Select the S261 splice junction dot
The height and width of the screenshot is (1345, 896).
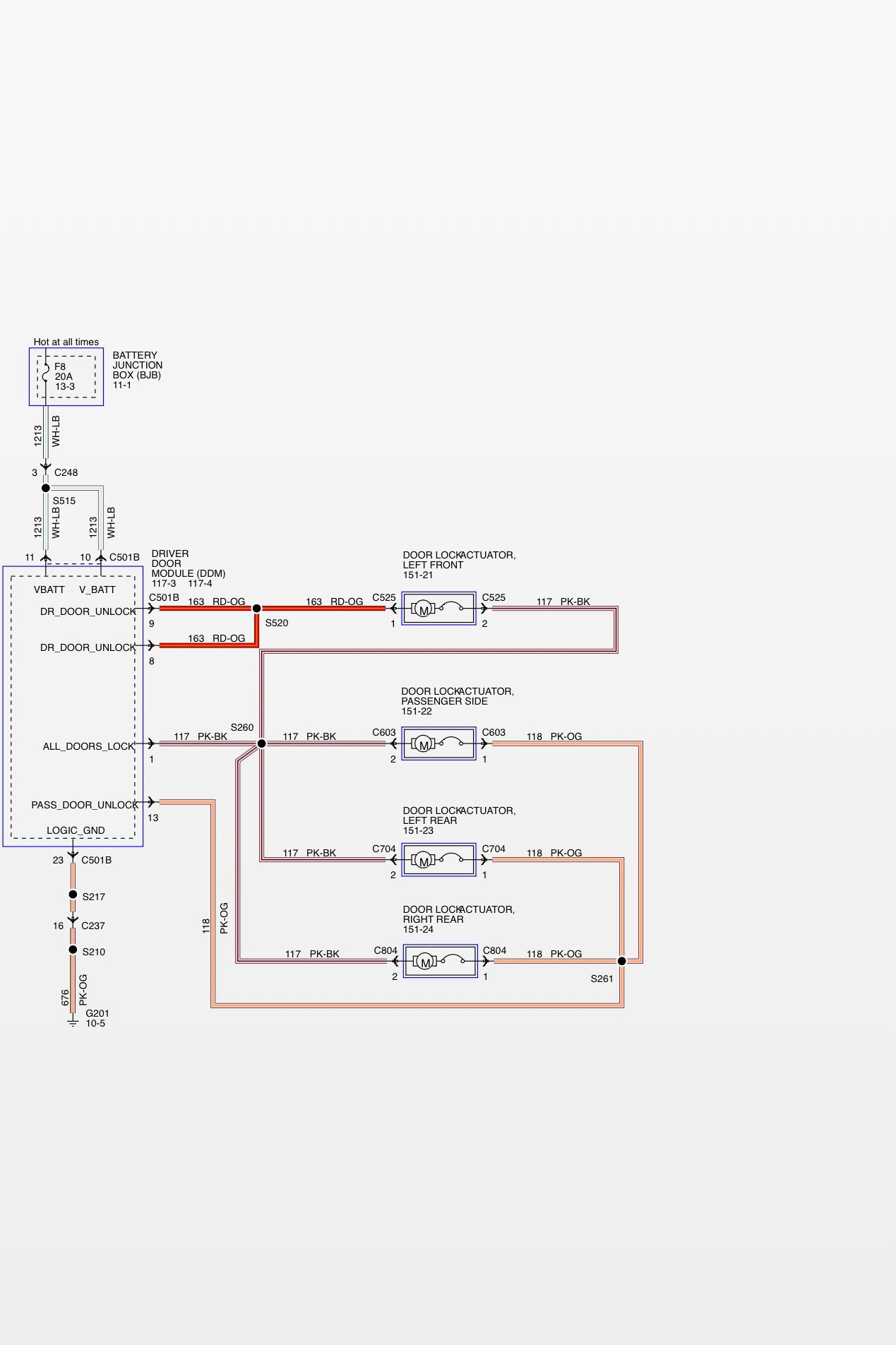tap(621, 961)
